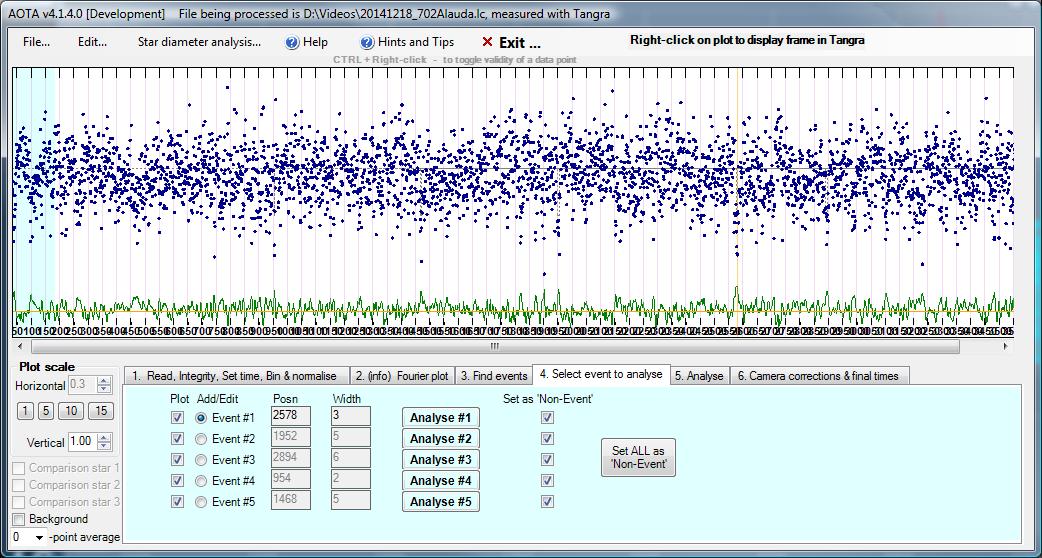Screen dimensions: 1042x558
Task: Select the Event #3 radio button
Action: tap(201, 460)
